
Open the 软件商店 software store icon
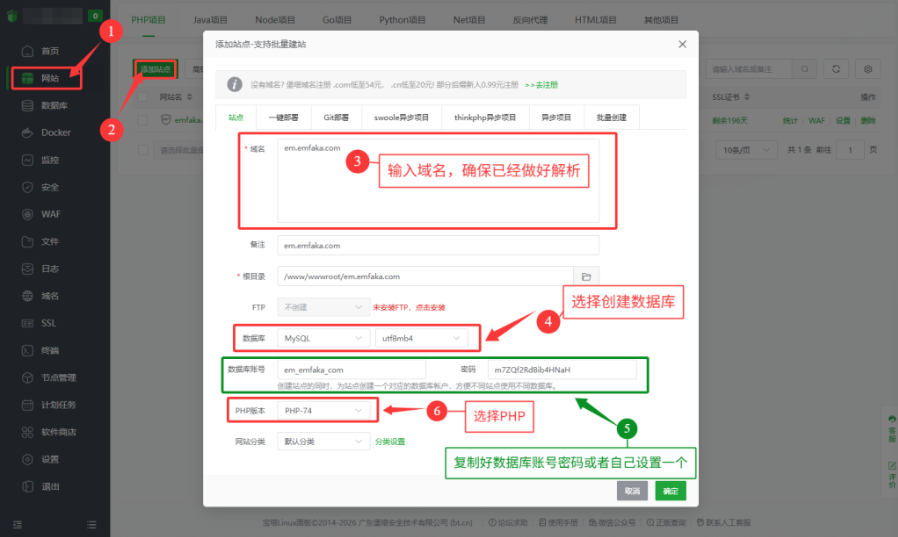[27, 432]
